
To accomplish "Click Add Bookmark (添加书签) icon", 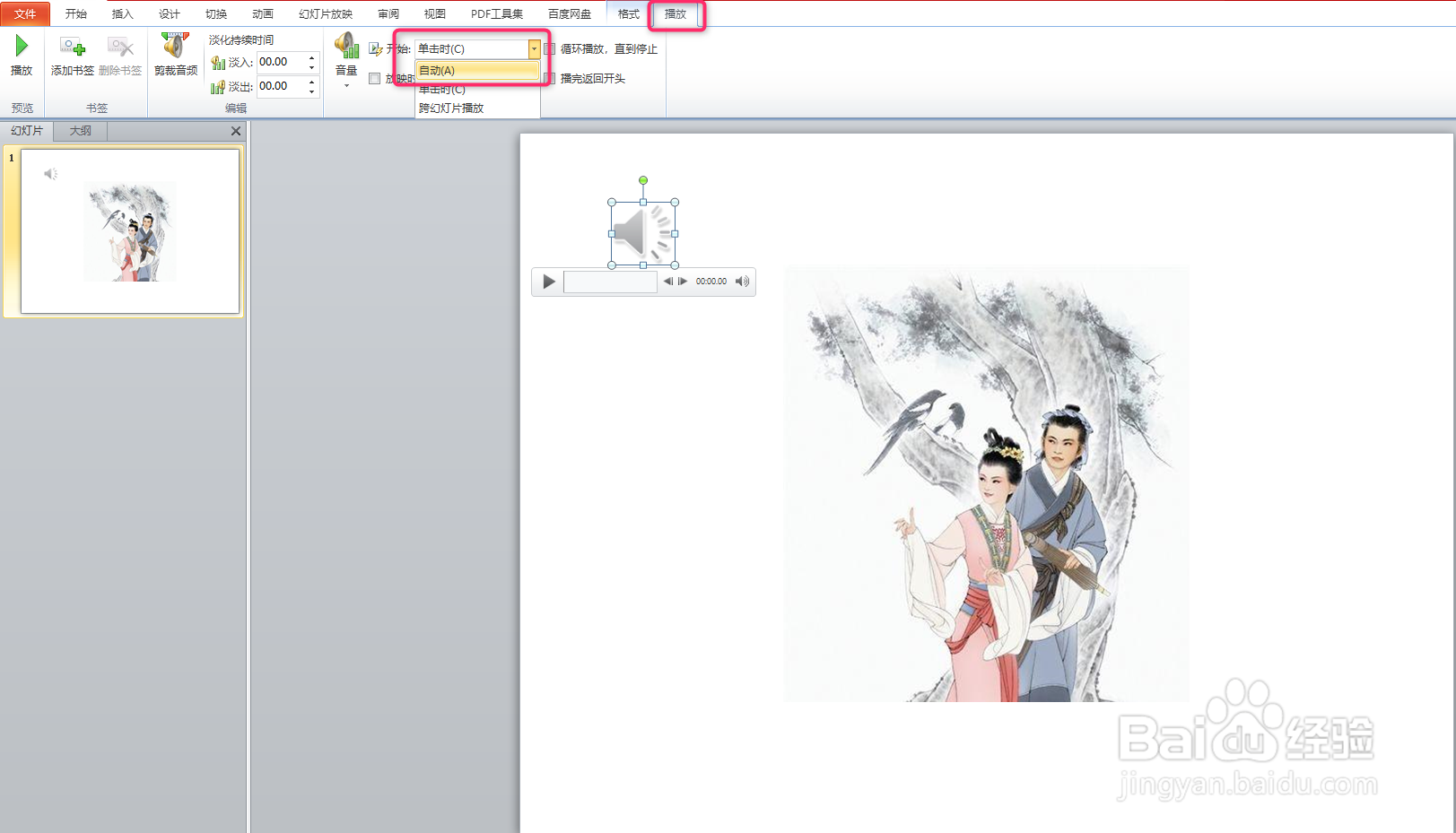I will (x=72, y=46).
